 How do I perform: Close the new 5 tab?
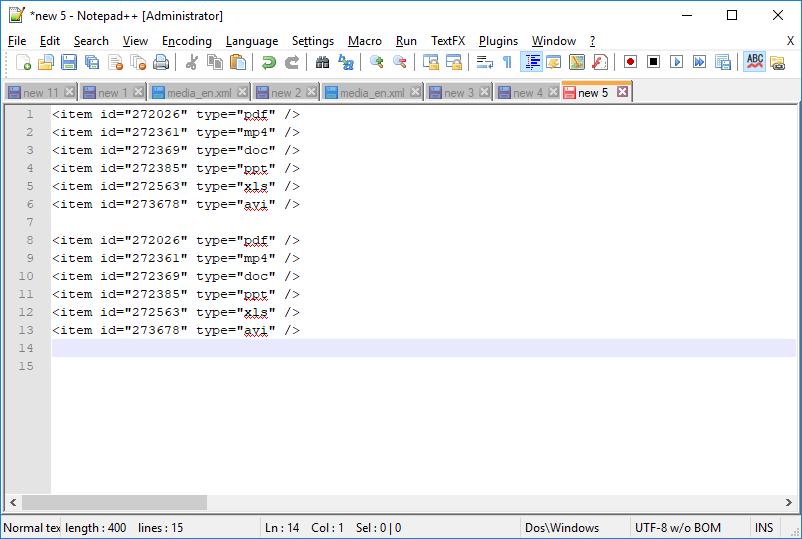pos(622,92)
